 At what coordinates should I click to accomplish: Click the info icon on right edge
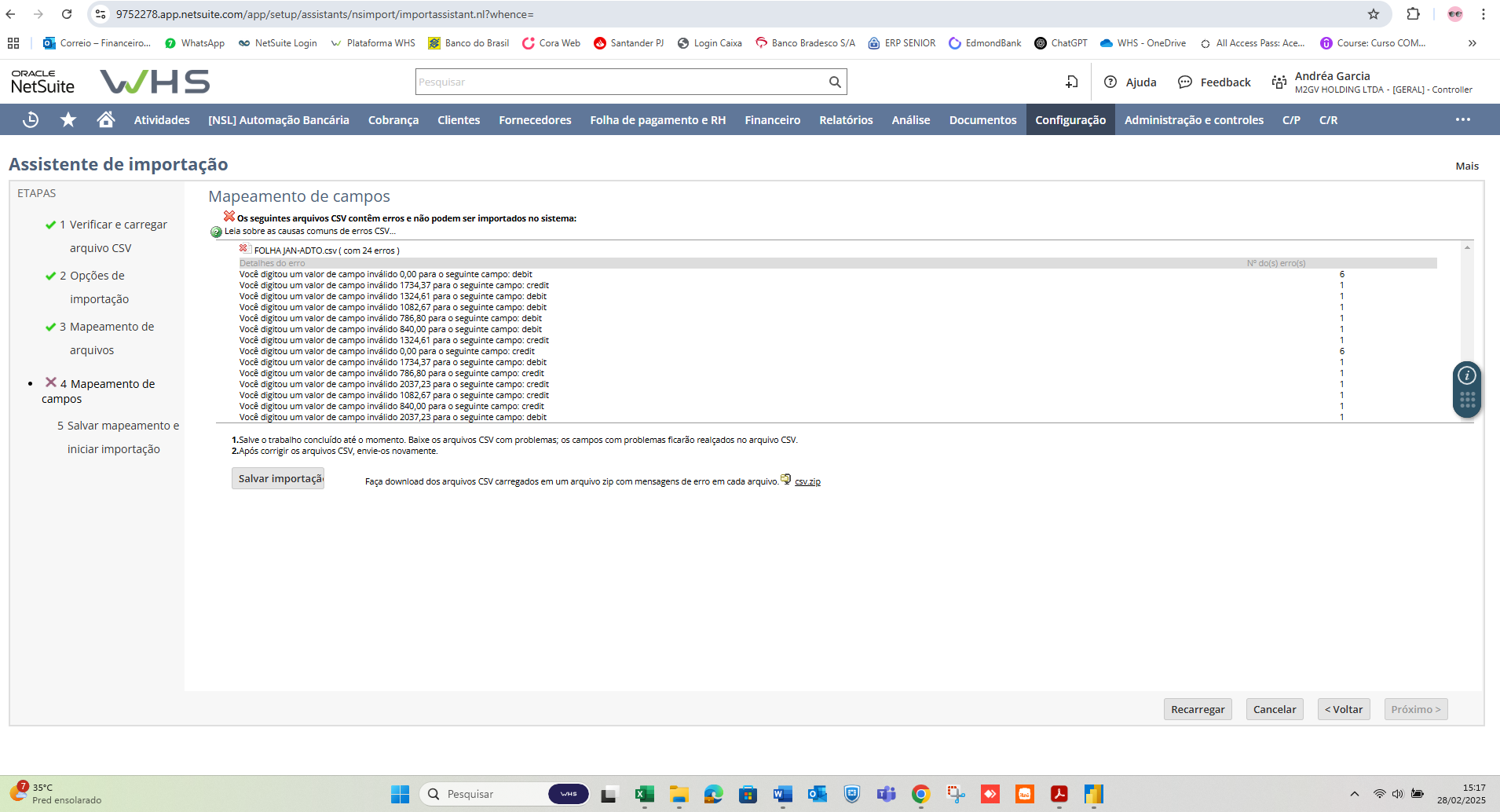pos(1466,376)
